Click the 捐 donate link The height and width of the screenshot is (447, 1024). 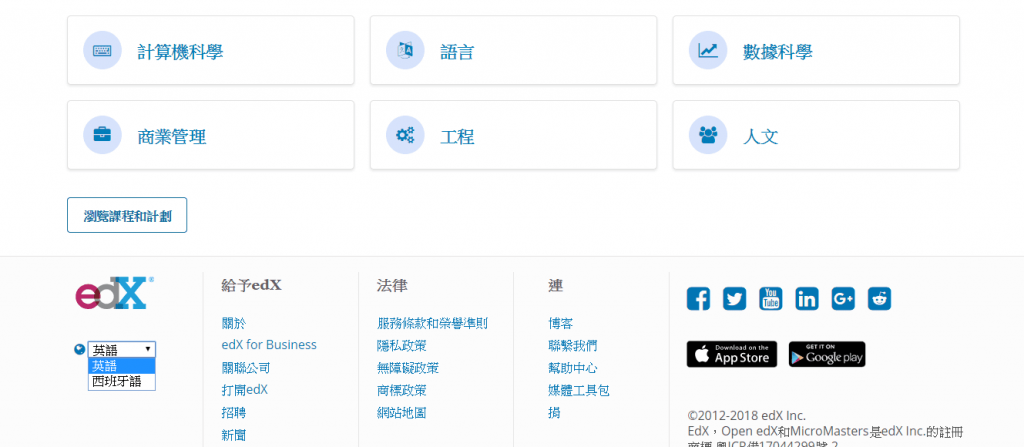[554, 412]
